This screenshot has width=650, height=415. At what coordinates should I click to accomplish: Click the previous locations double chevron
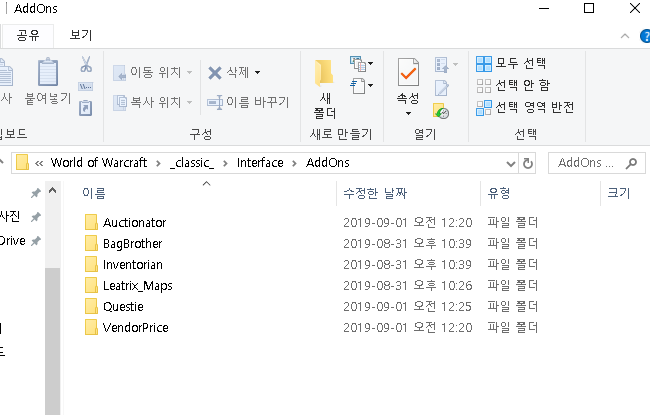coord(39,163)
